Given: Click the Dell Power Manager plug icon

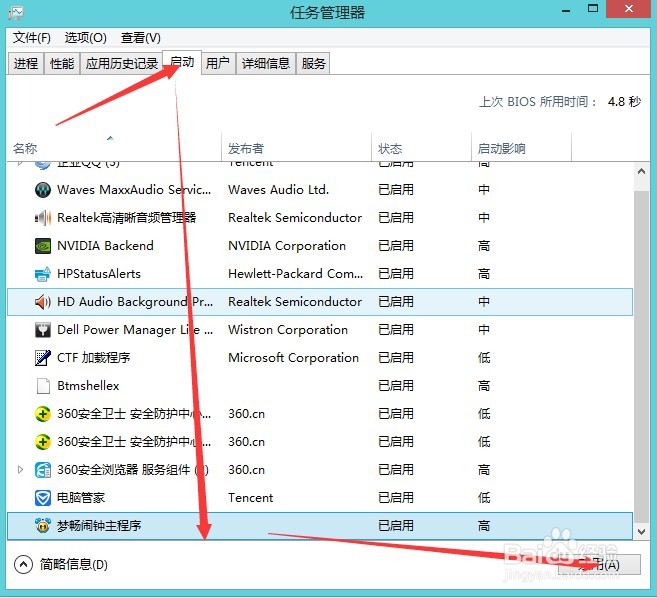Looking at the screenshot, I should click(x=43, y=330).
